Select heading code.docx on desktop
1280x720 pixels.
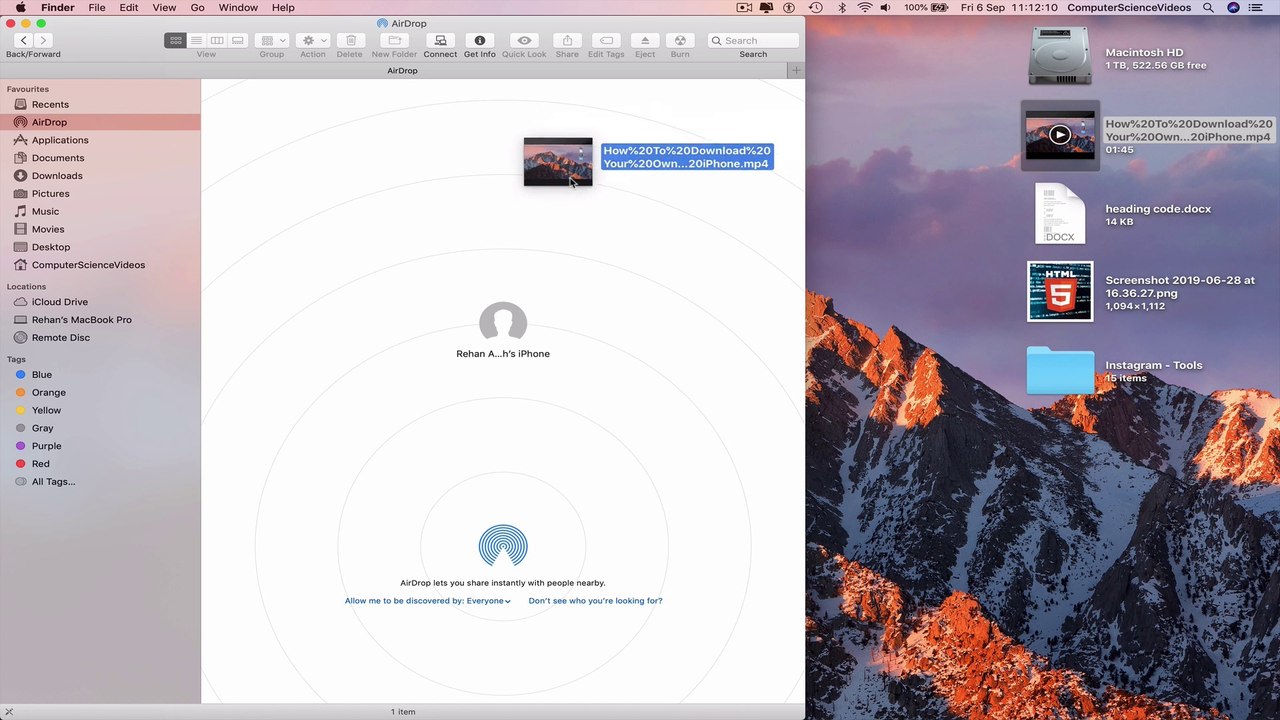coord(1060,214)
